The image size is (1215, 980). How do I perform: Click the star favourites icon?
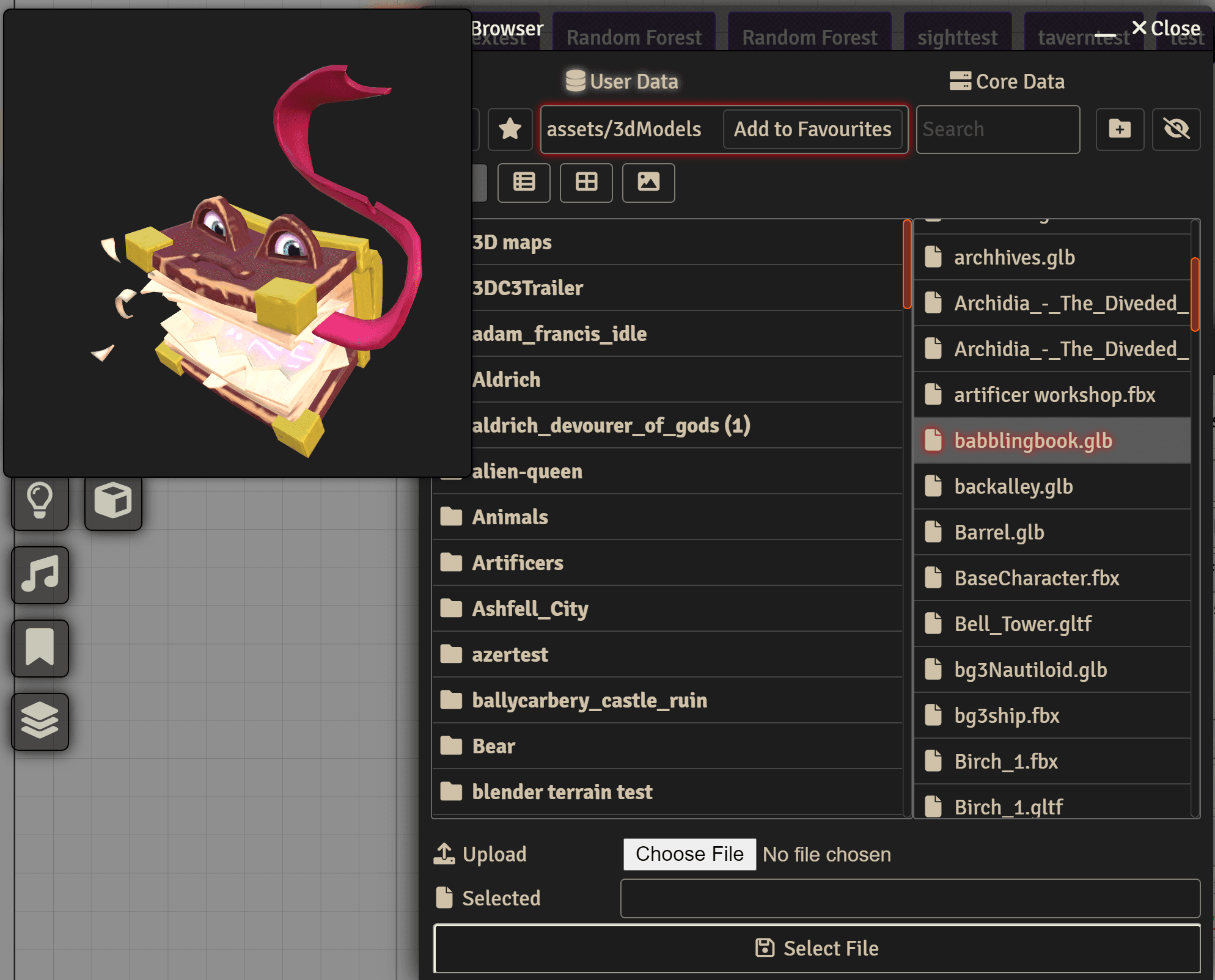tap(510, 129)
